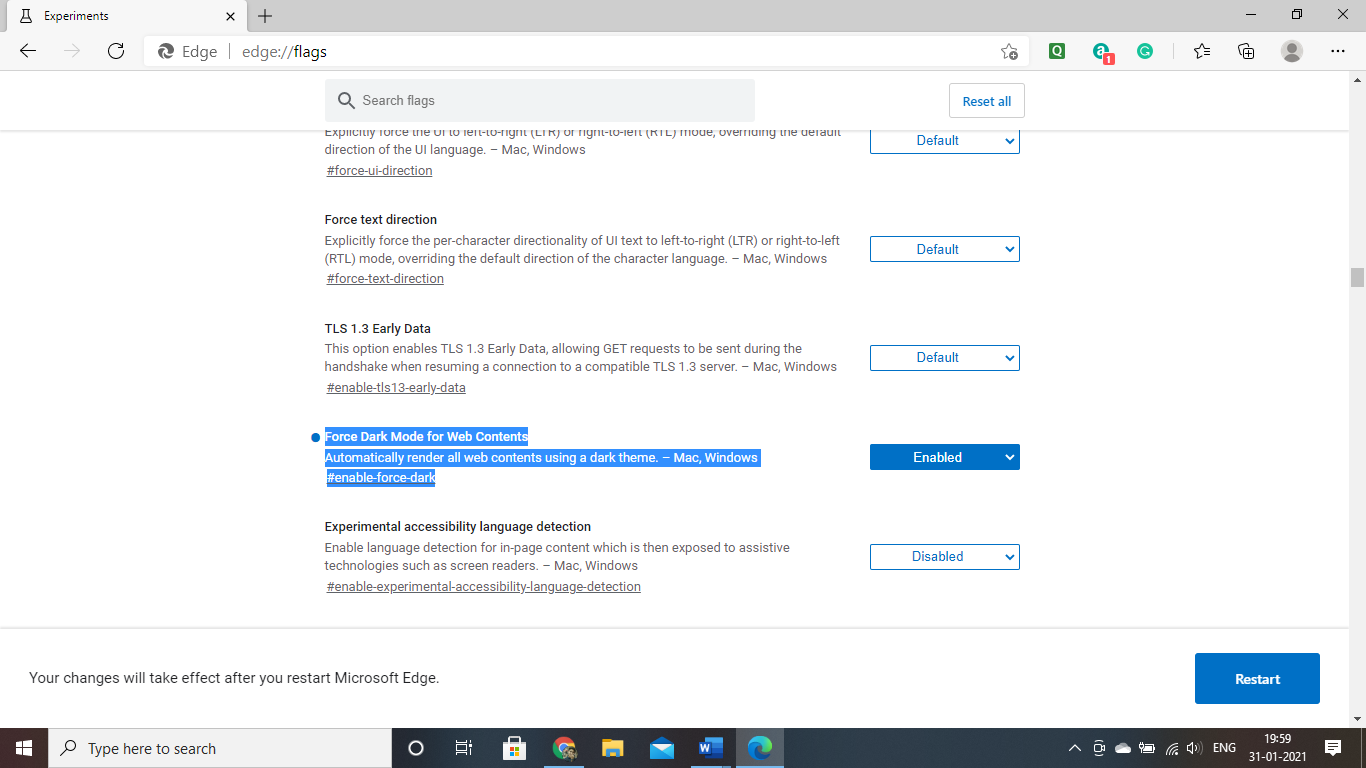This screenshot has height=768, width=1366.
Task: Select the Experiments browser tab
Action: (126, 16)
